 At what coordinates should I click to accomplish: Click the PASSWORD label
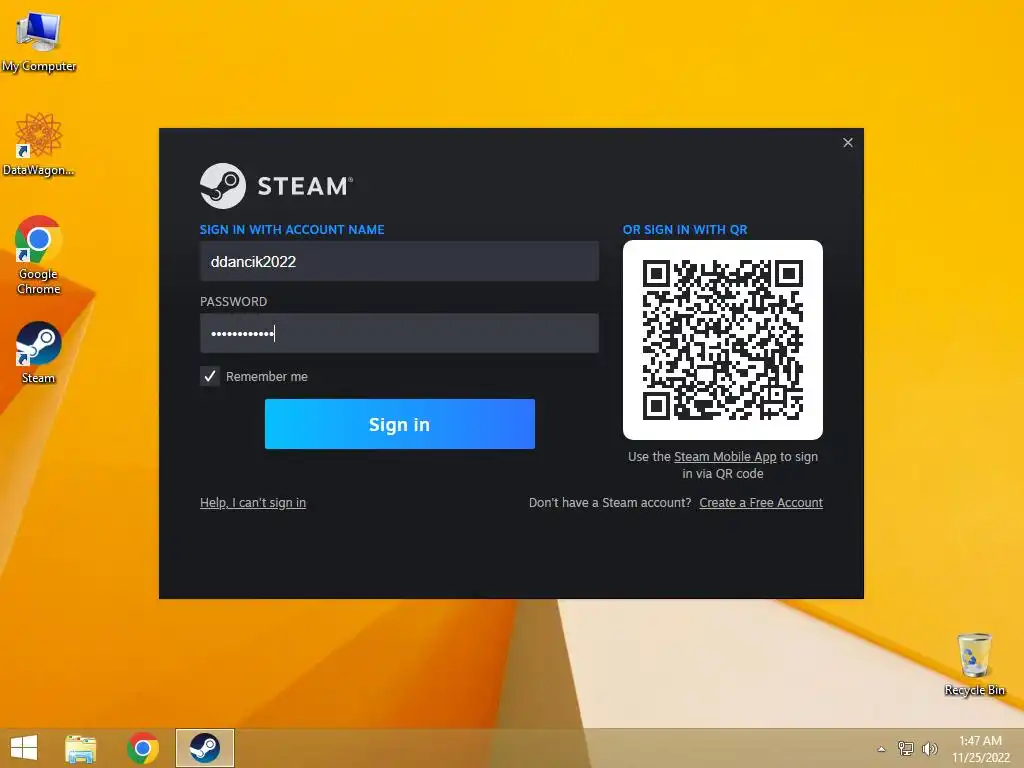coord(233,301)
